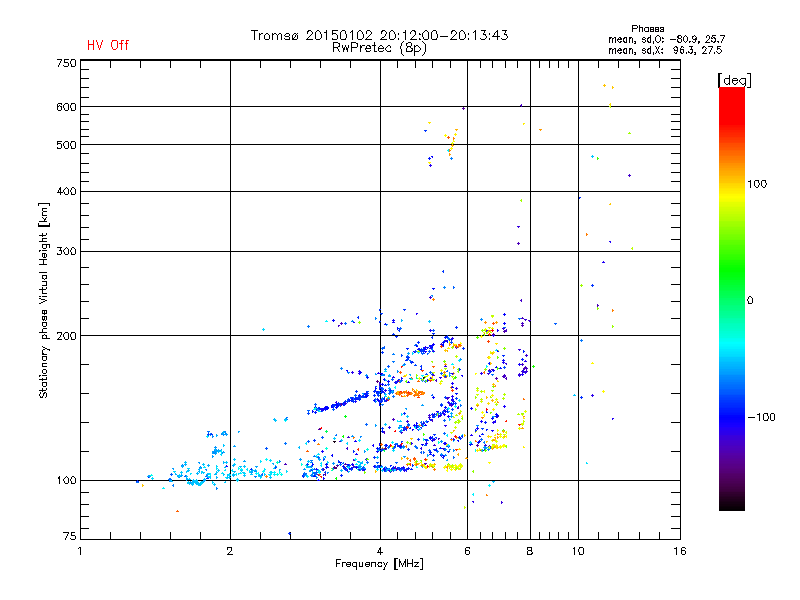This screenshot has height=600, width=800.
Task: Click the y-axis tick label '600'
Action: [x=66, y=107]
